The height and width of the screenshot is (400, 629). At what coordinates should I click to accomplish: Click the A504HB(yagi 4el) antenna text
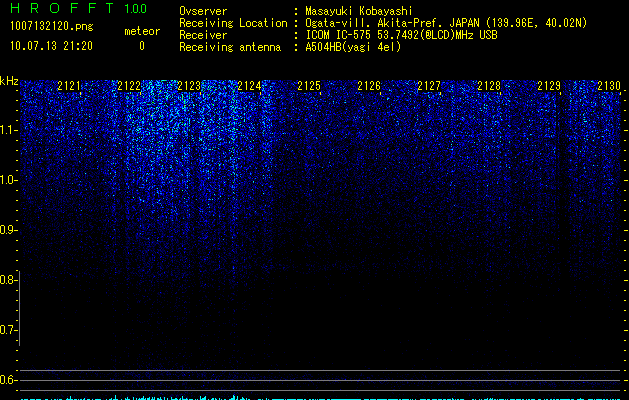(x=353, y=47)
